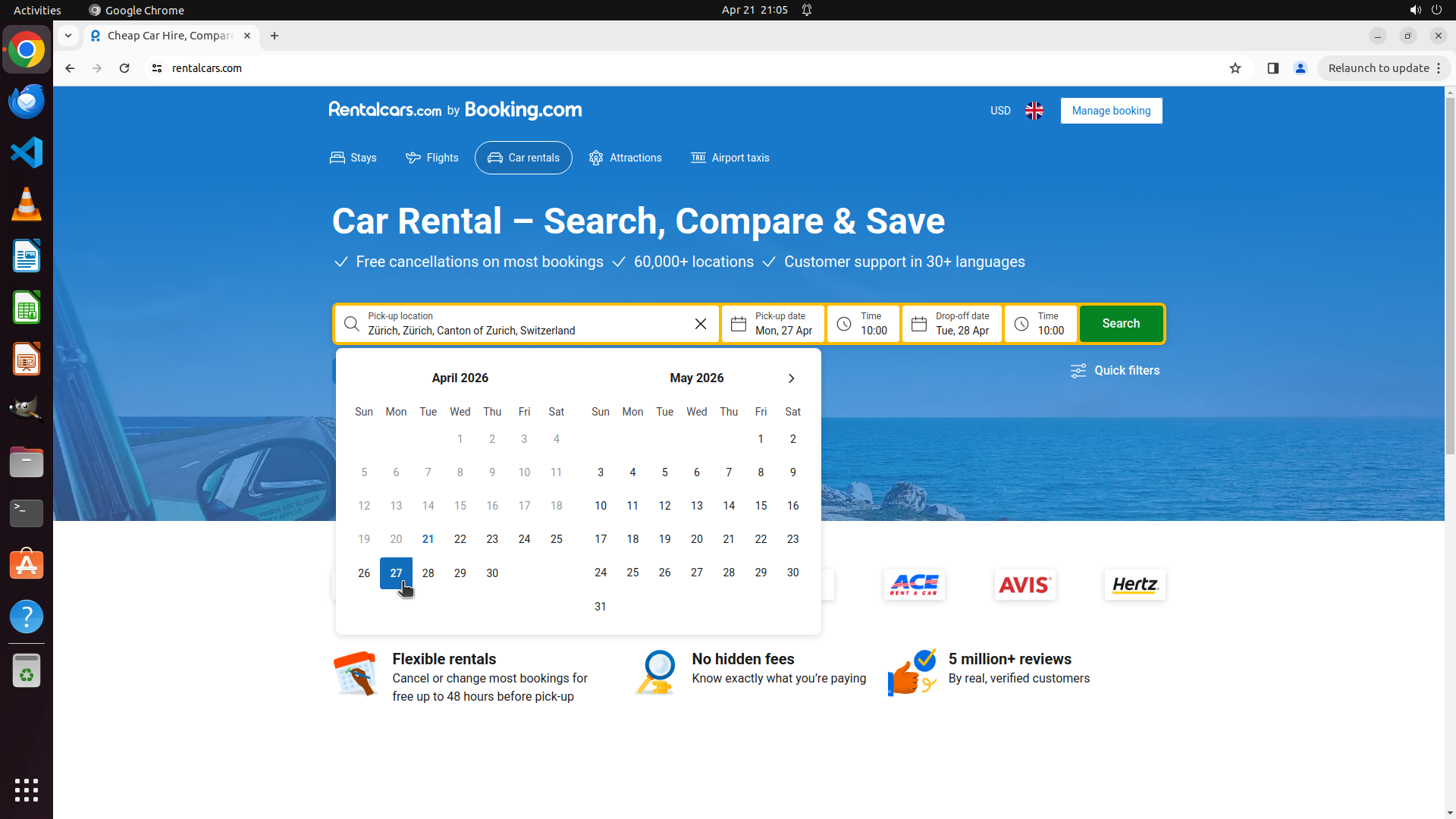The image size is (1456, 819).
Task: Click the Hertz brand logo
Action: (1134, 585)
